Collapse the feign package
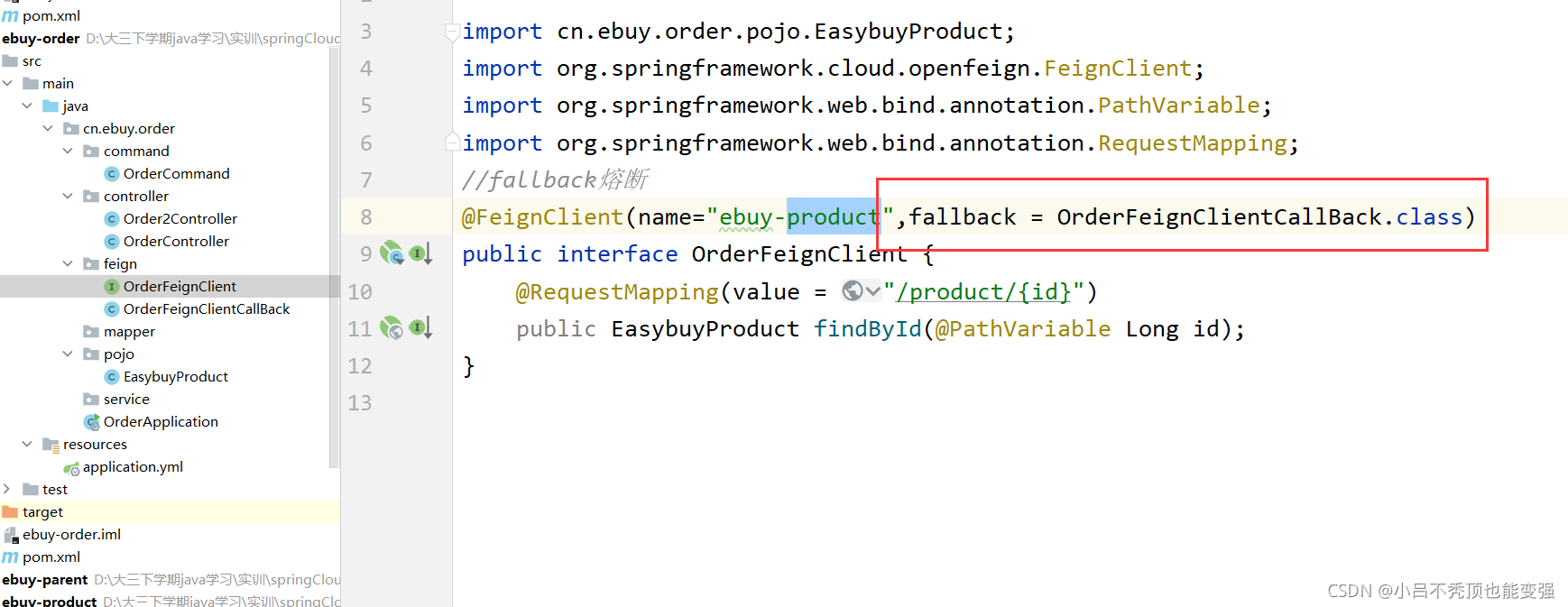Viewport: 1568px width, 607px height. (68, 263)
